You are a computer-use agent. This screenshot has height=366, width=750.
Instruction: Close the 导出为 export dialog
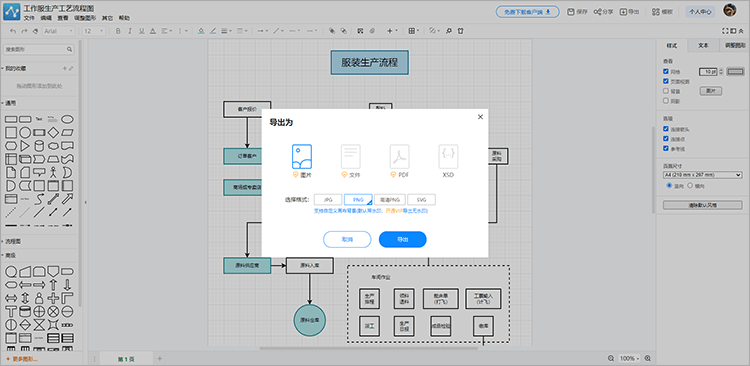pyautogui.click(x=480, y=117)
